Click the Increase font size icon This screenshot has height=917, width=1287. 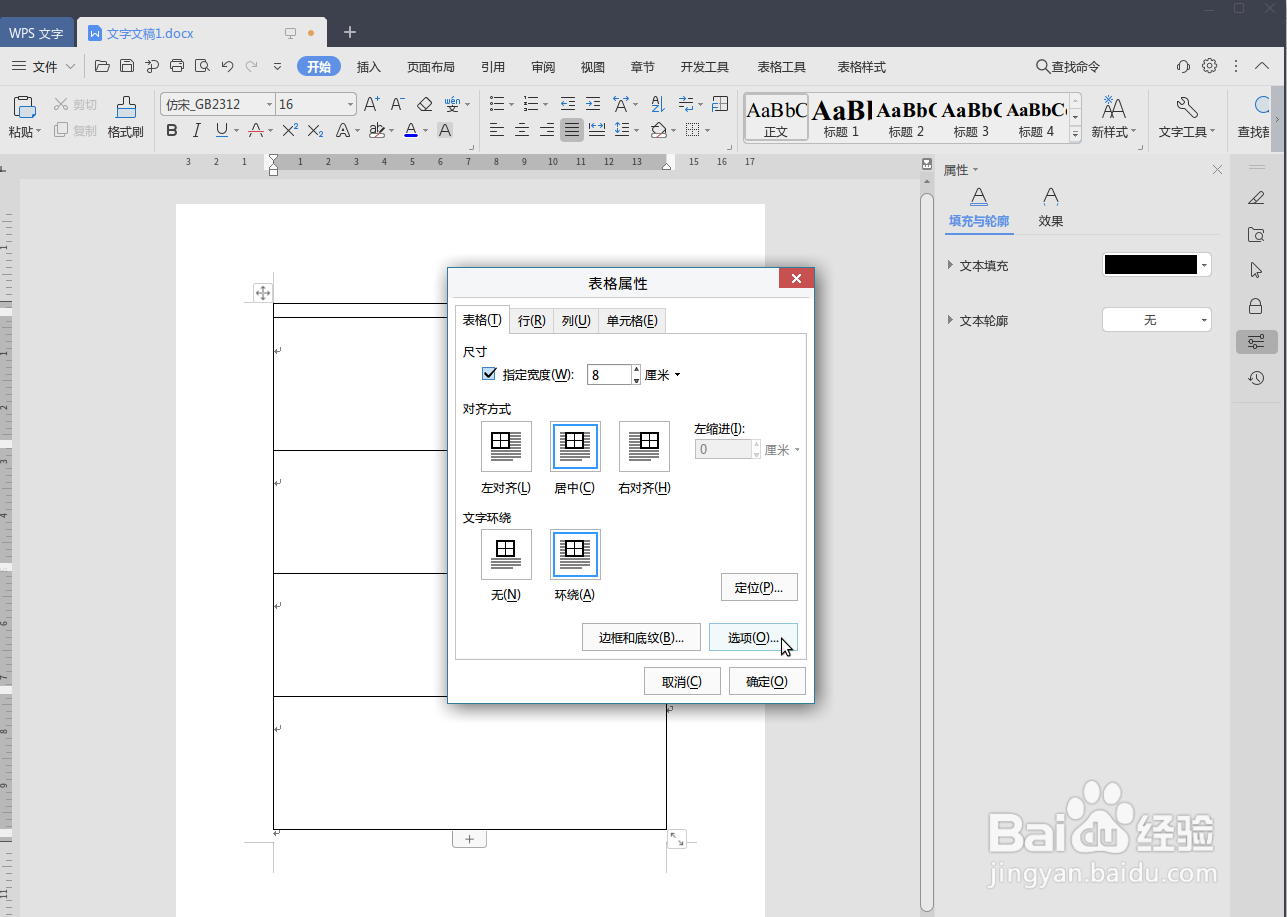371,104
